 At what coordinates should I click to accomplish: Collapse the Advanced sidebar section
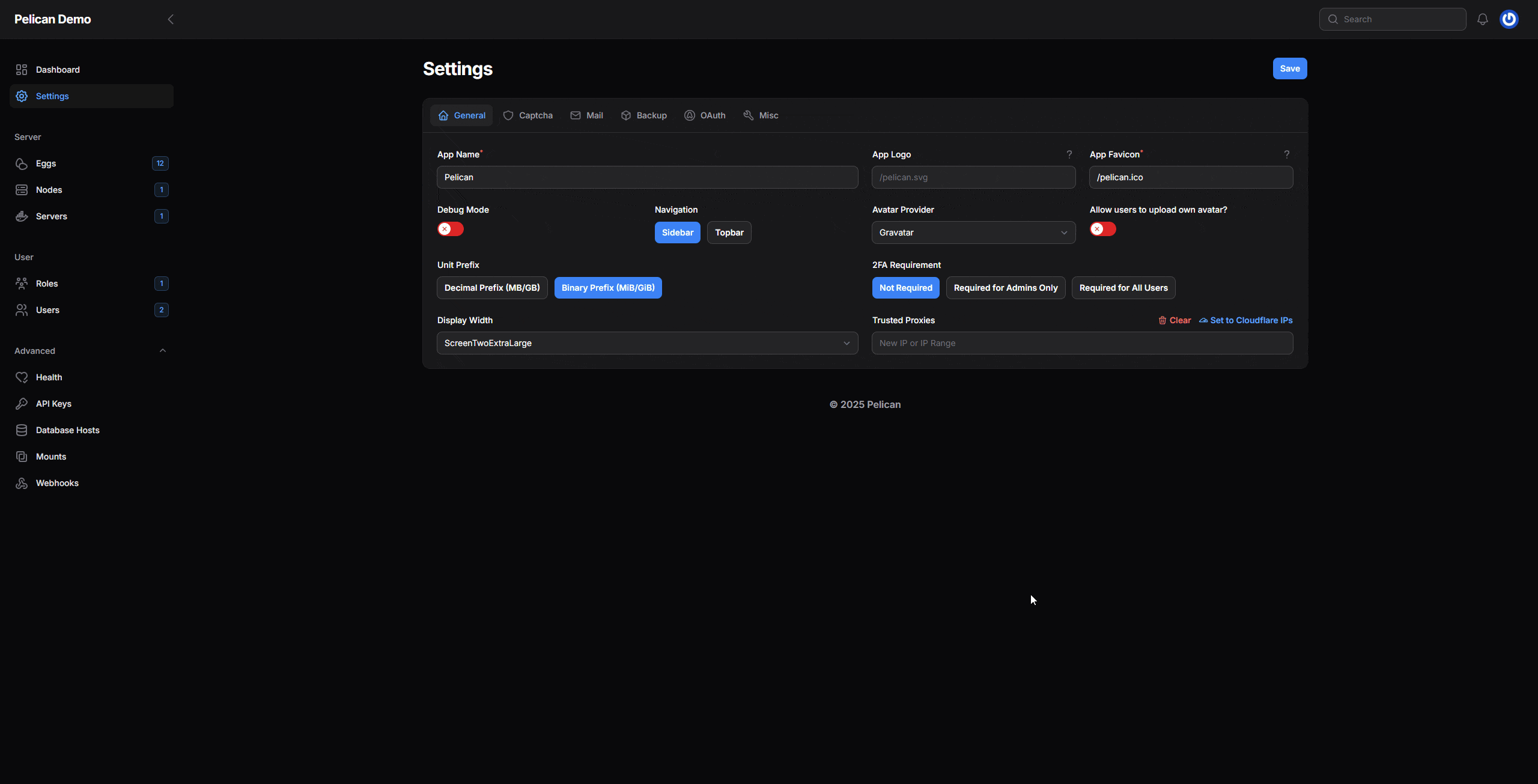(162, 351)
